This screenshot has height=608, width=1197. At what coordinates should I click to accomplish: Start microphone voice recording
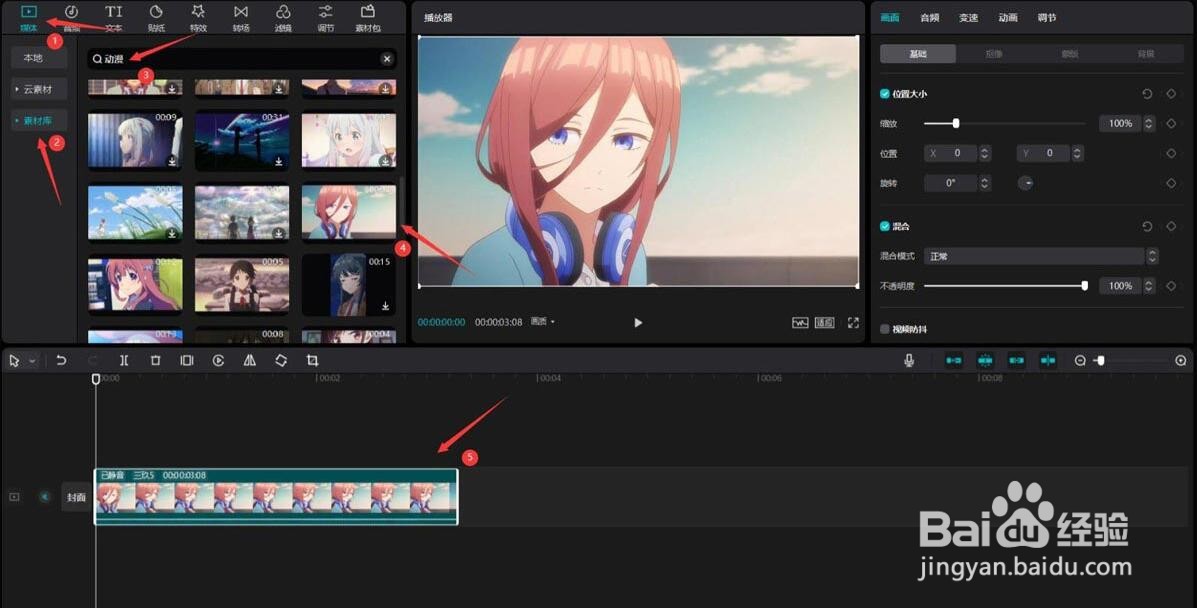pyautogui.click(x=908, y=361)
